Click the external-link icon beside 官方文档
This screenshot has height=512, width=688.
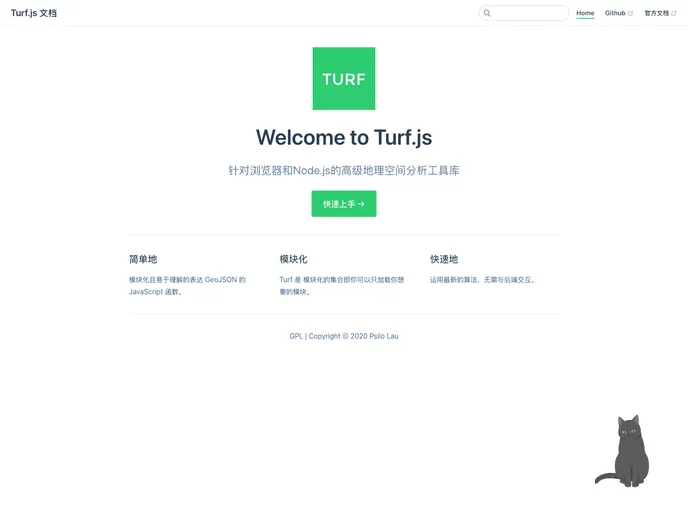tap(674, 13)
